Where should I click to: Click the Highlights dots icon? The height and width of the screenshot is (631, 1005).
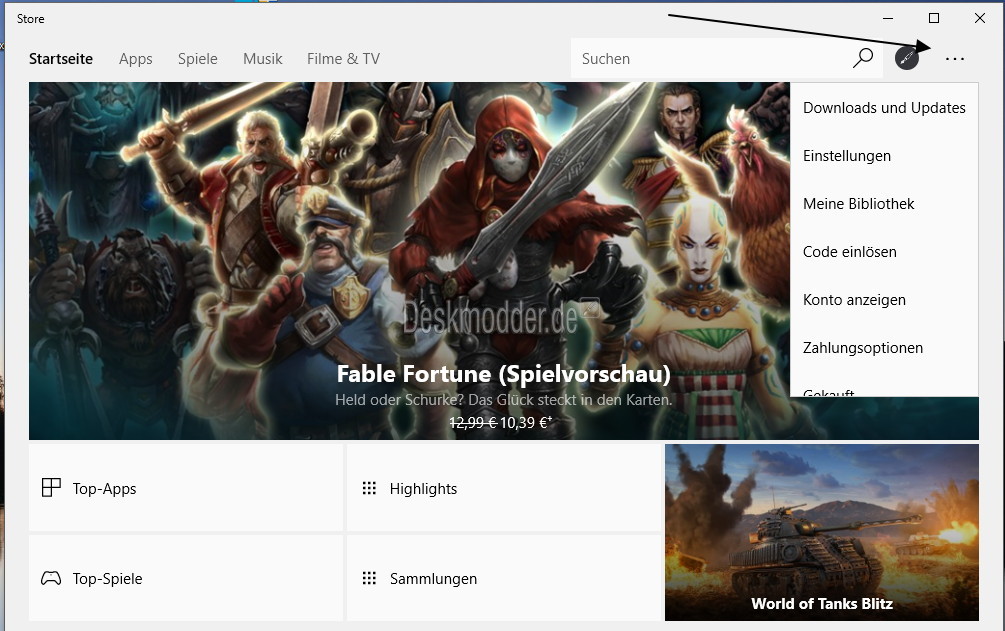tap(369, 489)
